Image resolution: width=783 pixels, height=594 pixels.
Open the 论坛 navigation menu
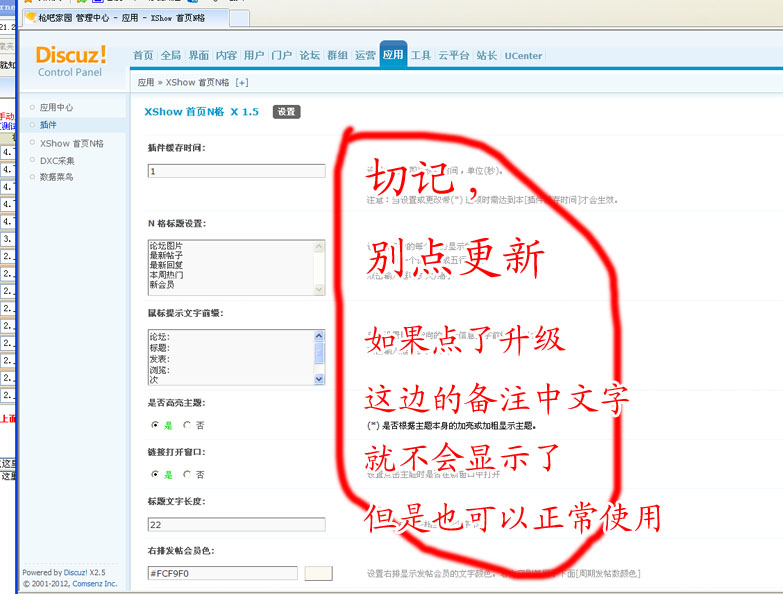coord(310,55)
